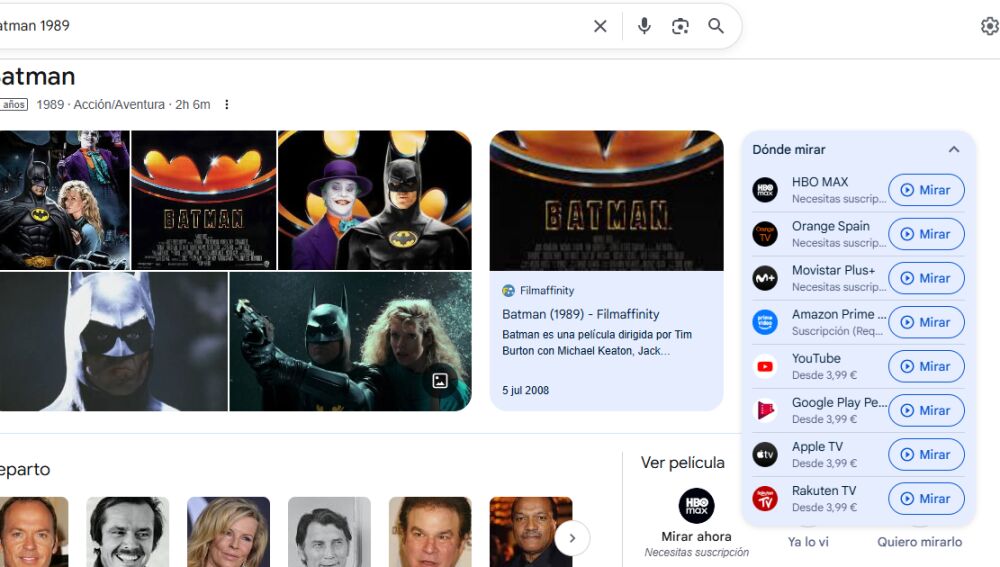Click Mirar button for YouTube

[926, 366]
